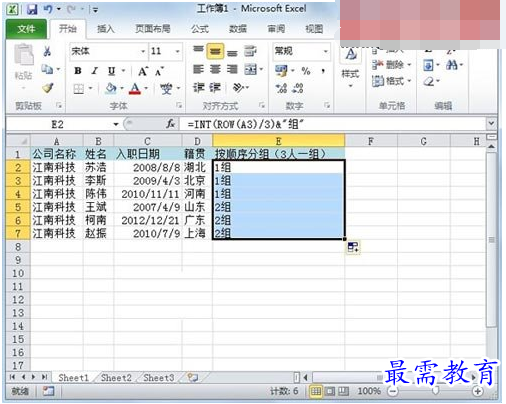The height and width of the screenshot is (404, 506).
Task: Toggle center text alignment
Action: tap(215, 69)
